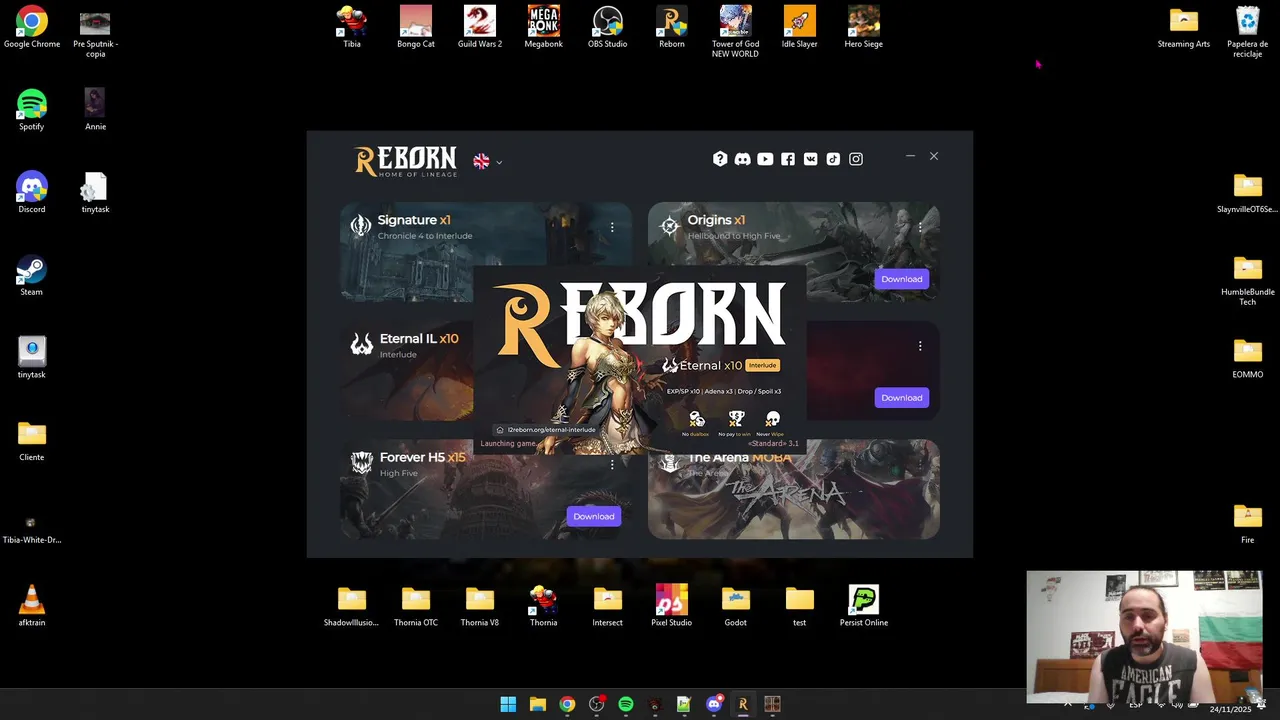Screen dimensions: 1280x720
Task: Open three-dot menu on Forever H5 x15 card
Action: pyautogui.click(x=612, y=464)
